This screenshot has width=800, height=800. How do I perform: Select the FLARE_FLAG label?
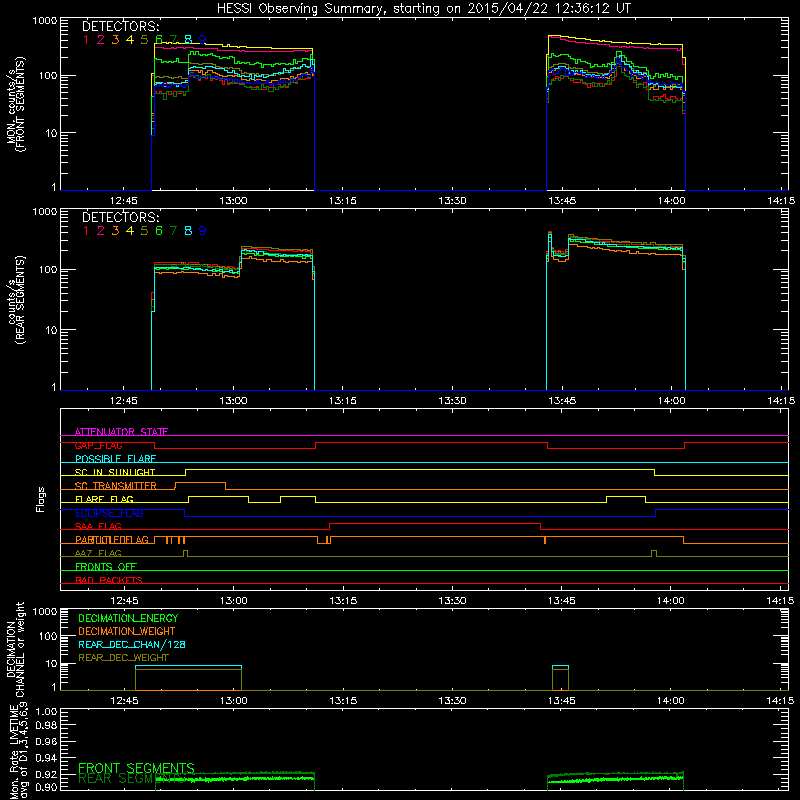104,499
